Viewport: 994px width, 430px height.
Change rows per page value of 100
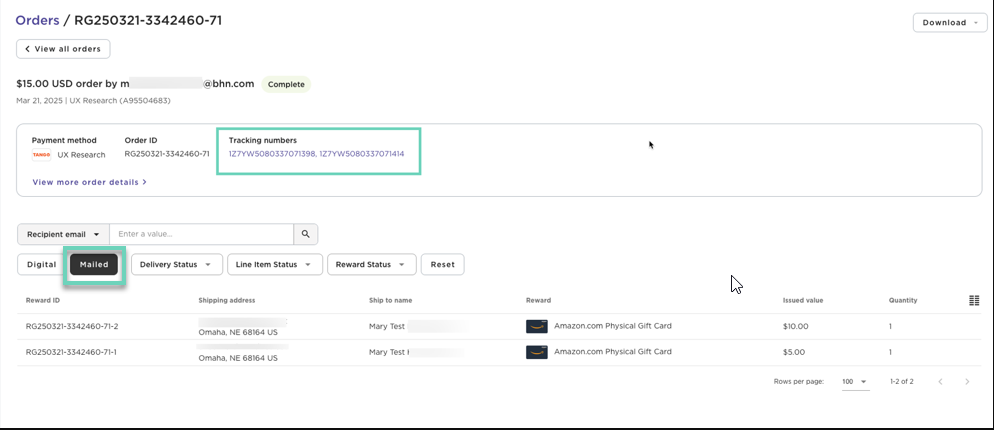coord(855,382)
